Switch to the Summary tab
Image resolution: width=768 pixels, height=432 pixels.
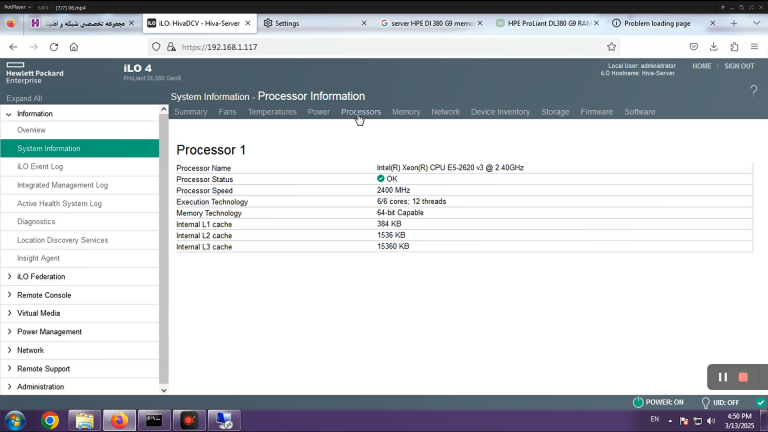pyautogui.click(x=191, y=112)
